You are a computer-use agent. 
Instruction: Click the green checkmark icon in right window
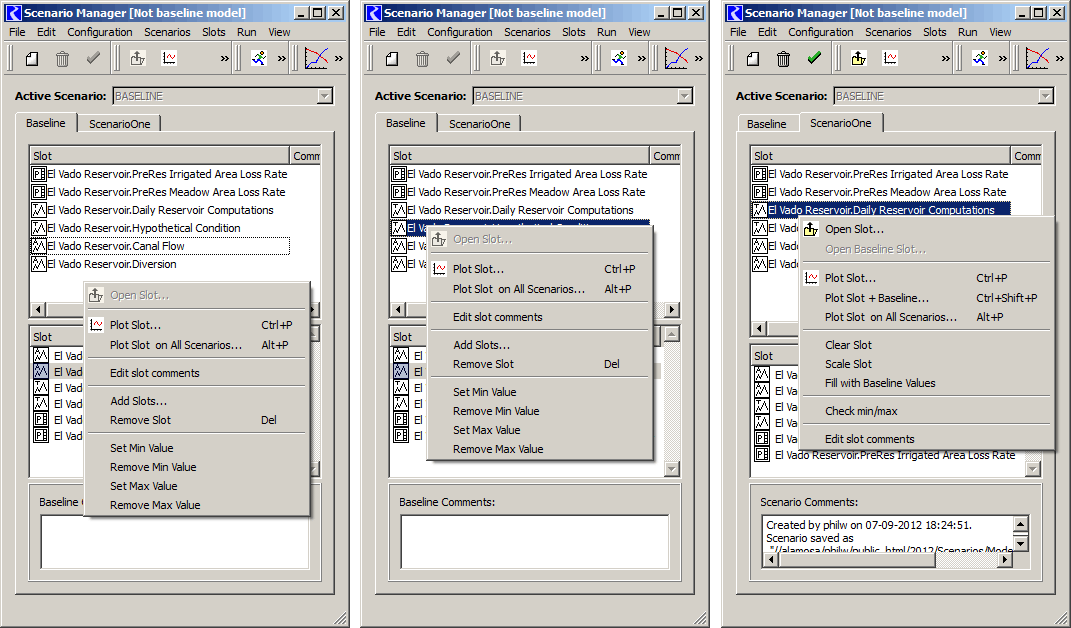pyautogui.click(x=814, y=59)
